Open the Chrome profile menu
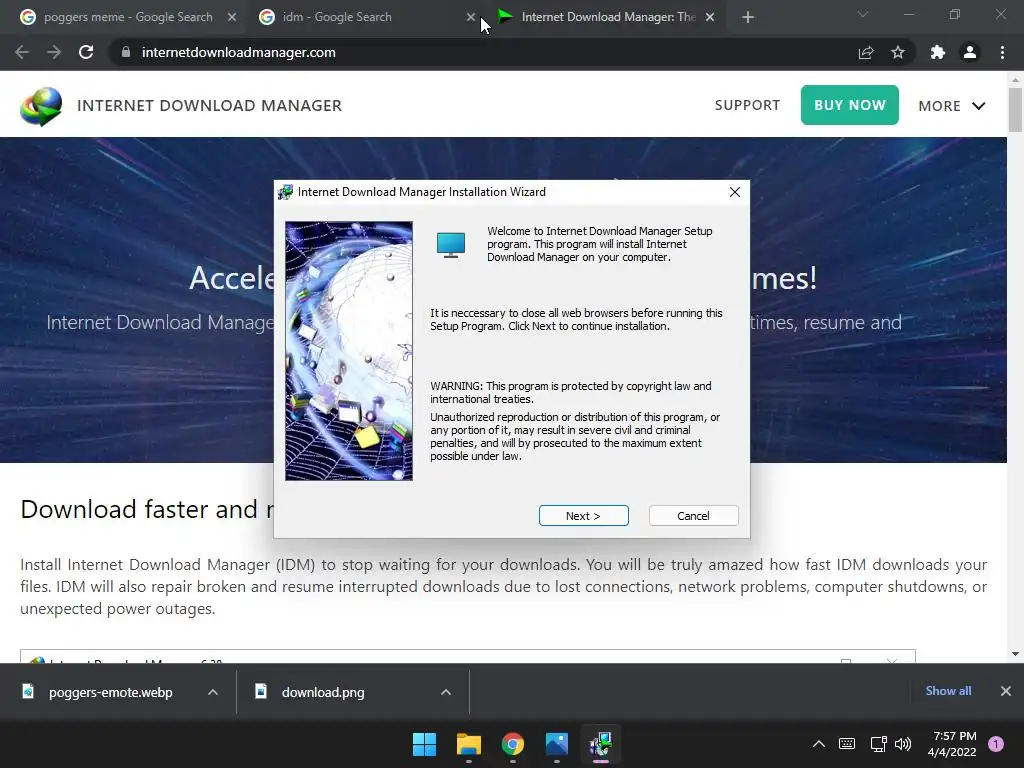1024x768 pixels. point(970,52)
